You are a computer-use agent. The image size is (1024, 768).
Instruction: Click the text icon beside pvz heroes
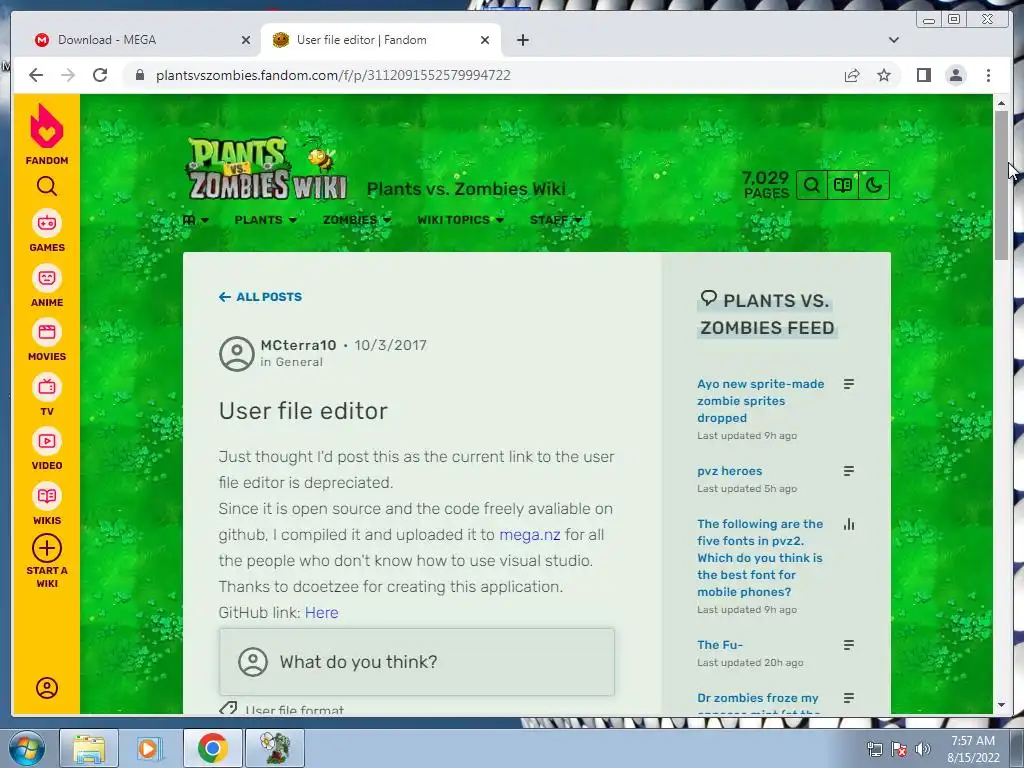[x=848, y=471]
